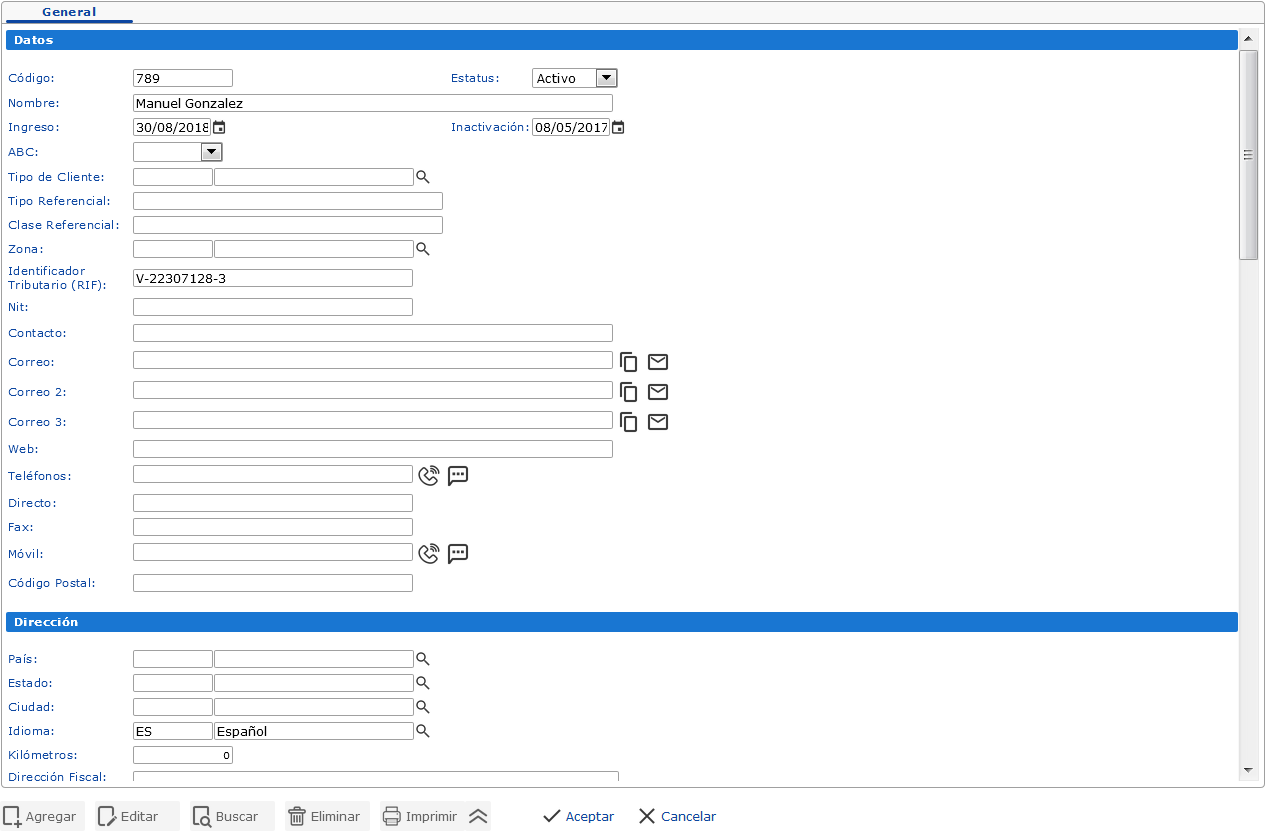The height and width of the screenshot is (833, 1272).
Task: Send email from the Correo 3 row
Action: (658, 422)
